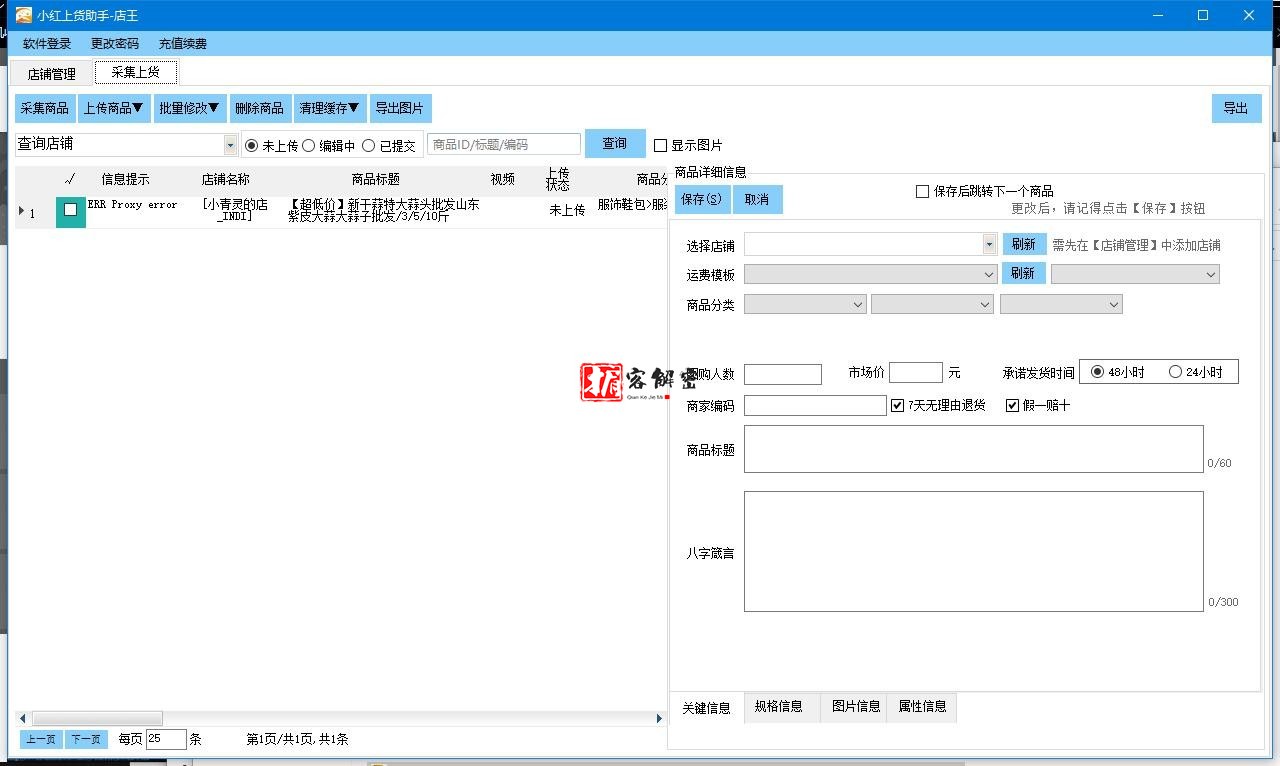Select the 24小时 shipping option
1280x766 pixels.
pyautogui.click(x=1175, y=372)
